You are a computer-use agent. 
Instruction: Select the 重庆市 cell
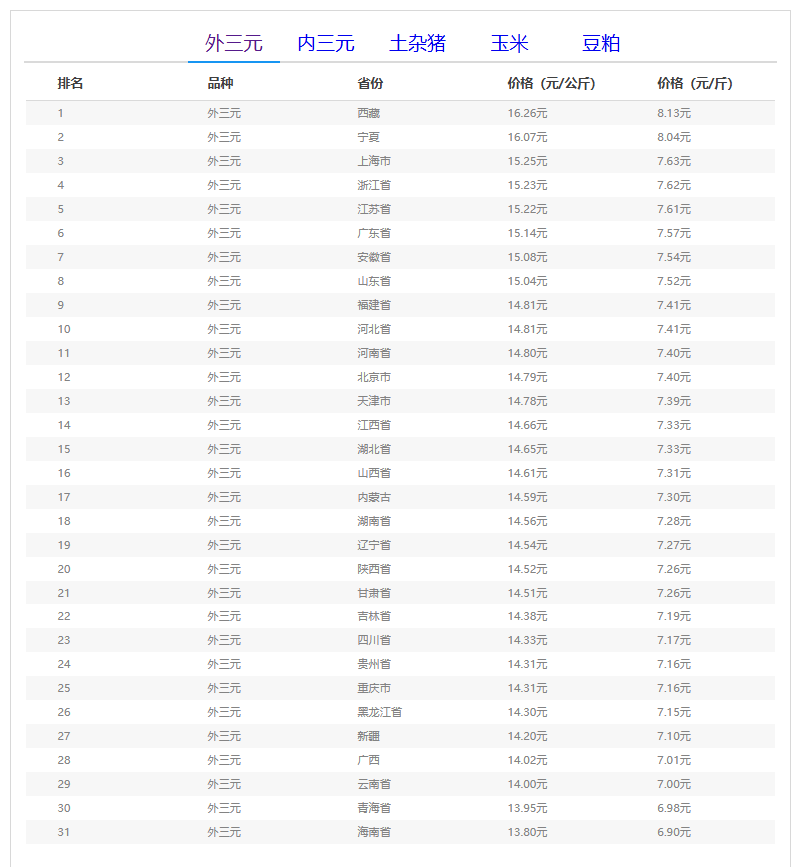click(374, 688)
